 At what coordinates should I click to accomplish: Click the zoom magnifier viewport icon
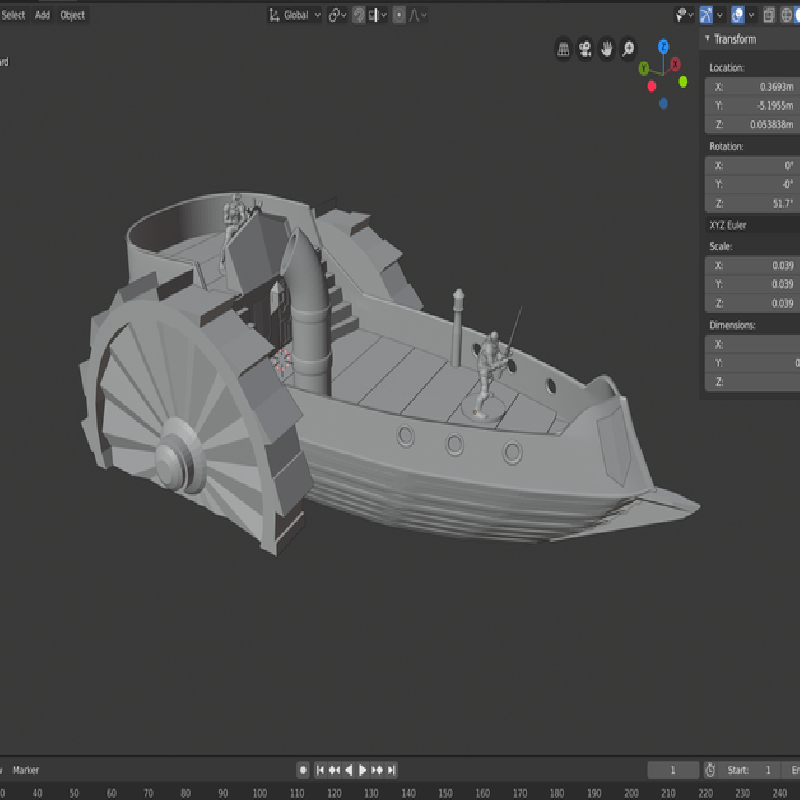(628, 48)
